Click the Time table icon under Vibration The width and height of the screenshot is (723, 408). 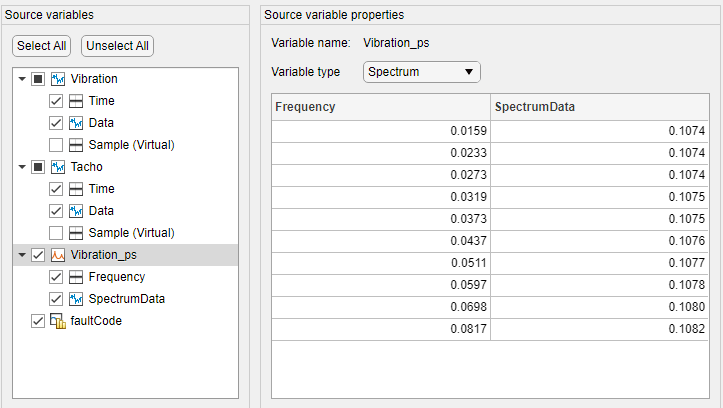(x=76, y=101)
